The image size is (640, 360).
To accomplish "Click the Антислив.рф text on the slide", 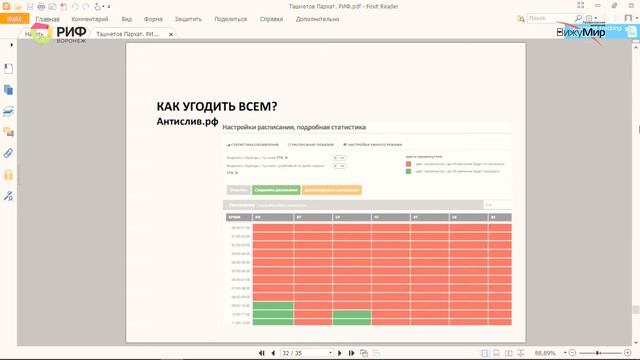I will 187,122.
